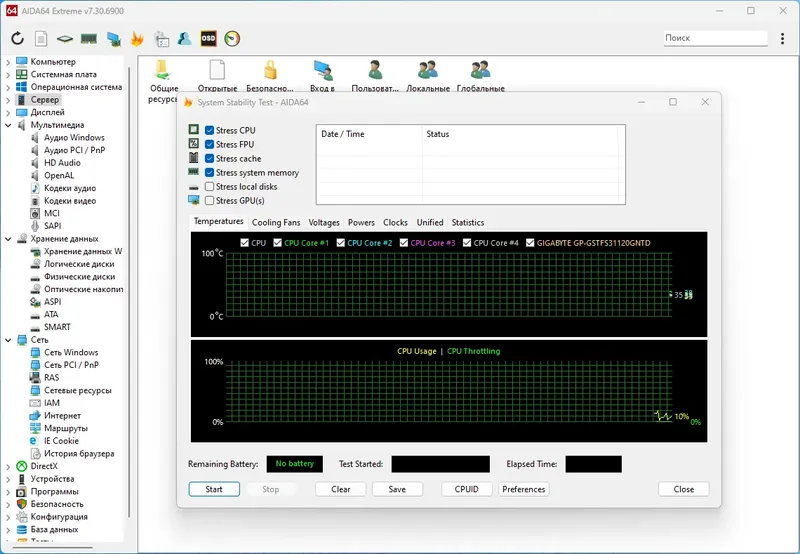Open the Общие ресурсы folder icon
800x554 pixels.
pyautogui.click(x=162, y=70)
